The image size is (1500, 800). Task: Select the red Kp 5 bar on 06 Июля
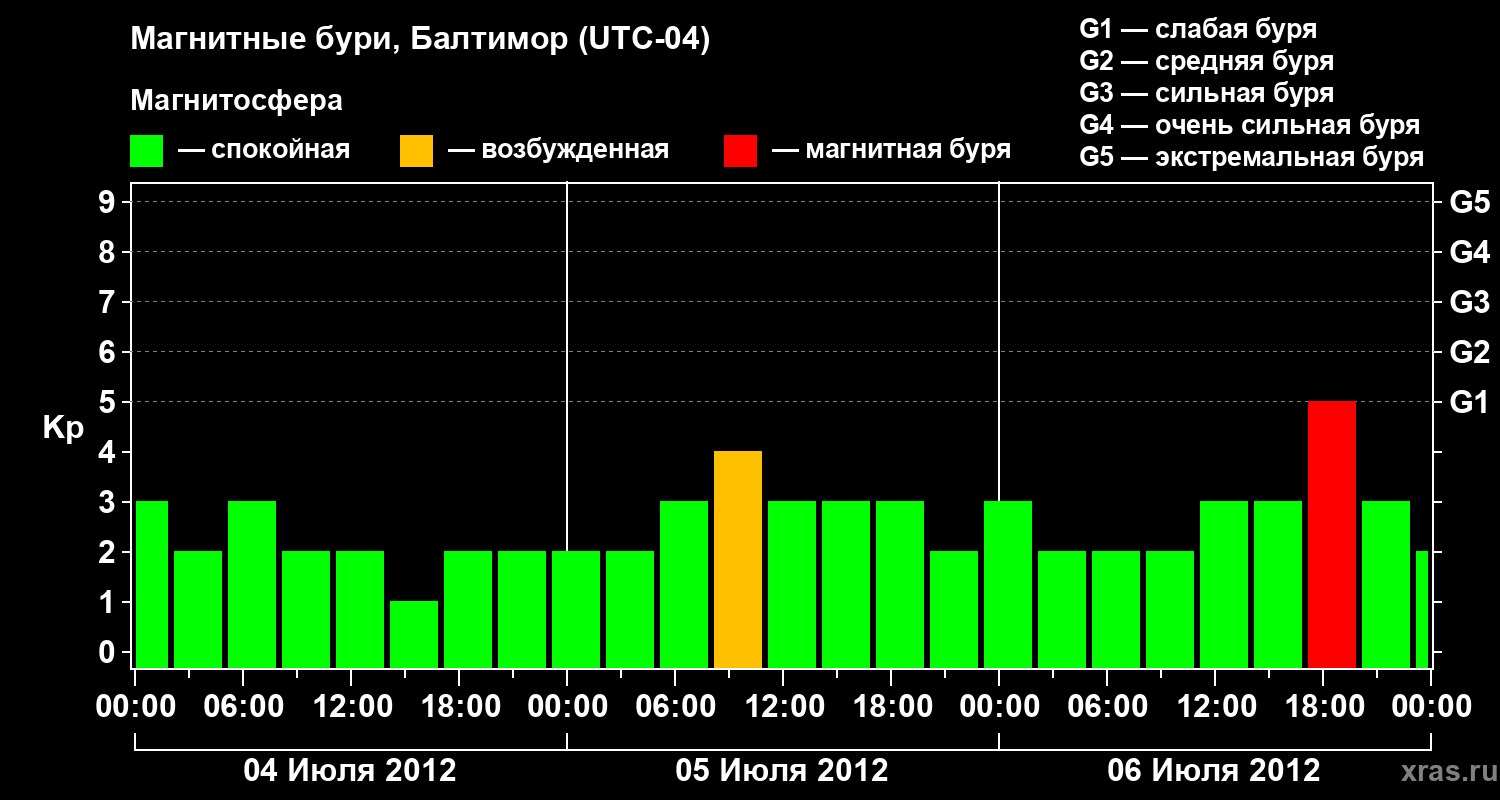[1332, 535]
